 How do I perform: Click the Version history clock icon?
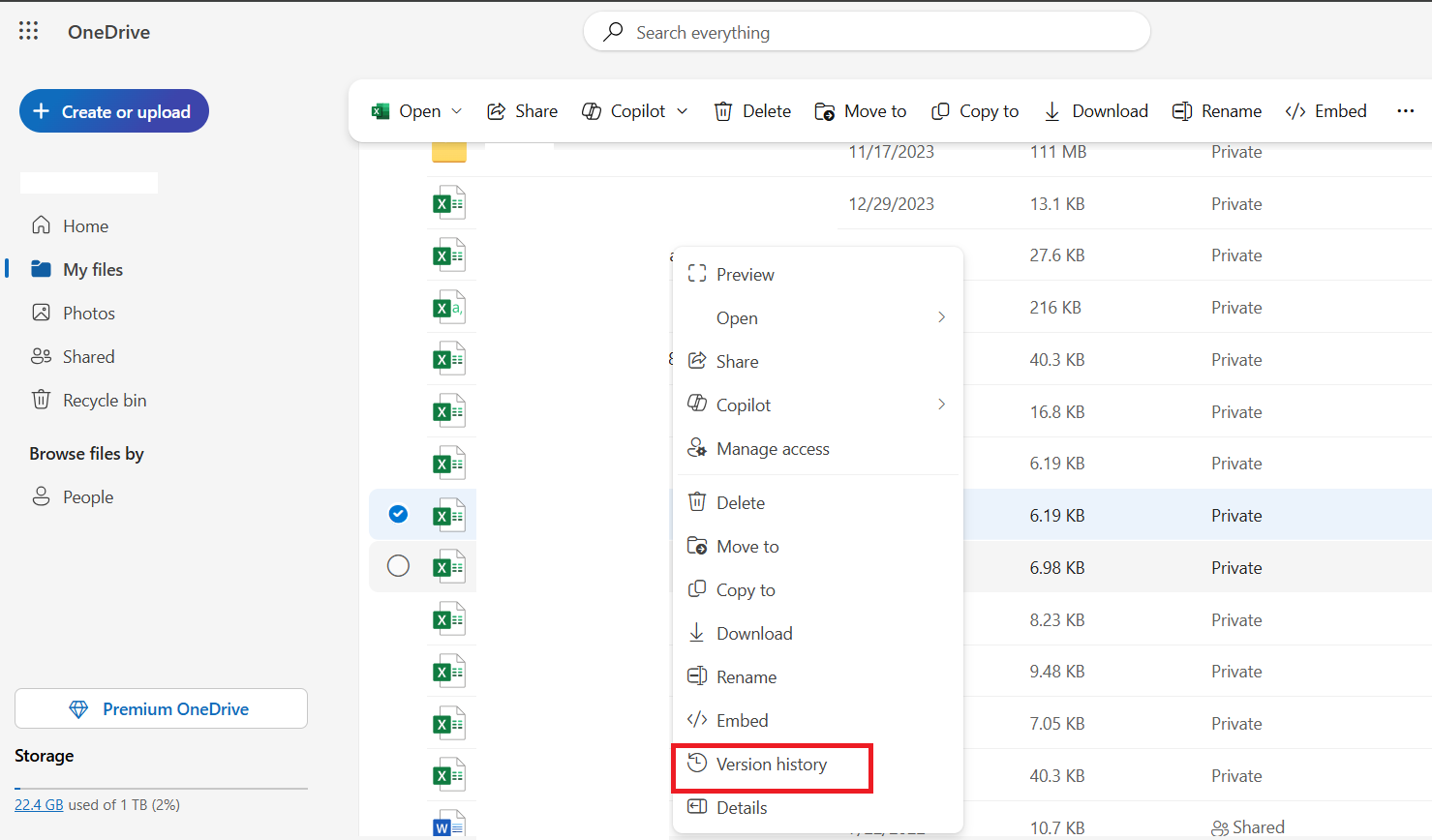coord(697,763)
